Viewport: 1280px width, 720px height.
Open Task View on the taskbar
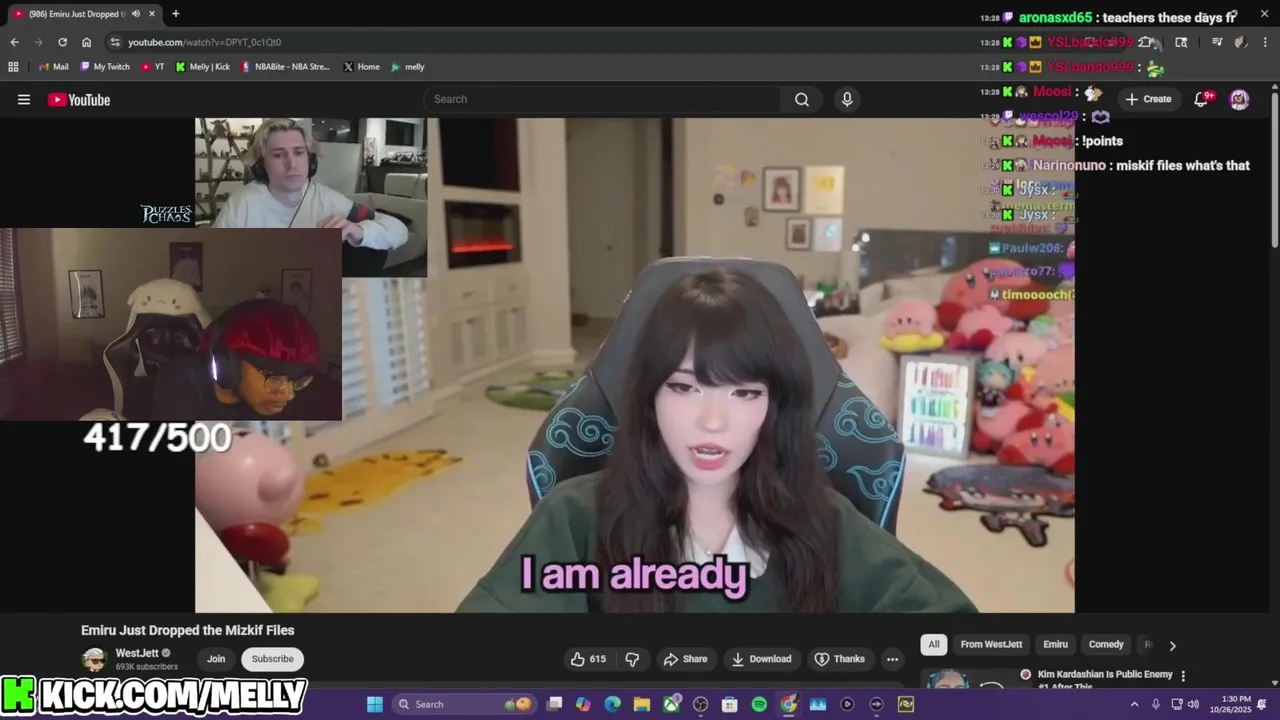pyautogui.click(x=555, y=704)
